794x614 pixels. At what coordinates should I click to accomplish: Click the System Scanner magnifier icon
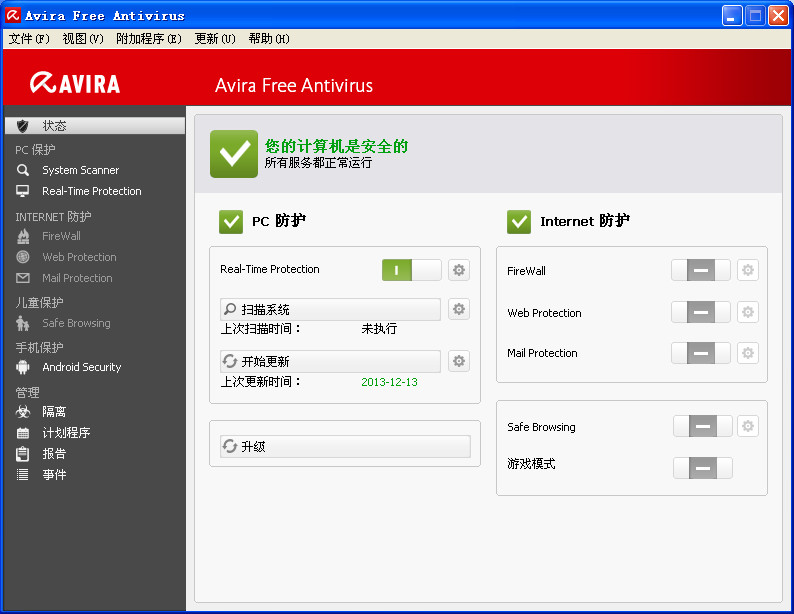23,170
